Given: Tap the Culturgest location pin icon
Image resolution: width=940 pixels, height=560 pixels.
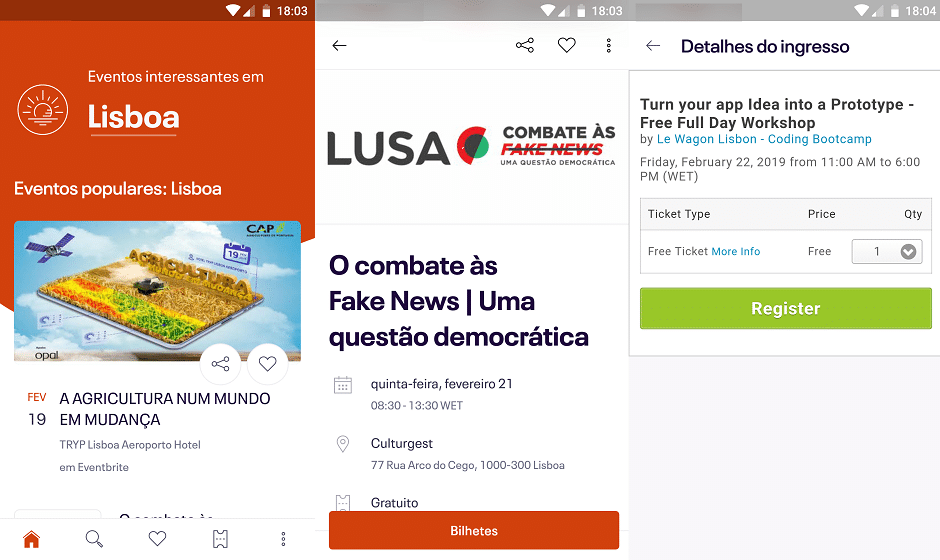Looking at the screenshot, I should (342, 444).
